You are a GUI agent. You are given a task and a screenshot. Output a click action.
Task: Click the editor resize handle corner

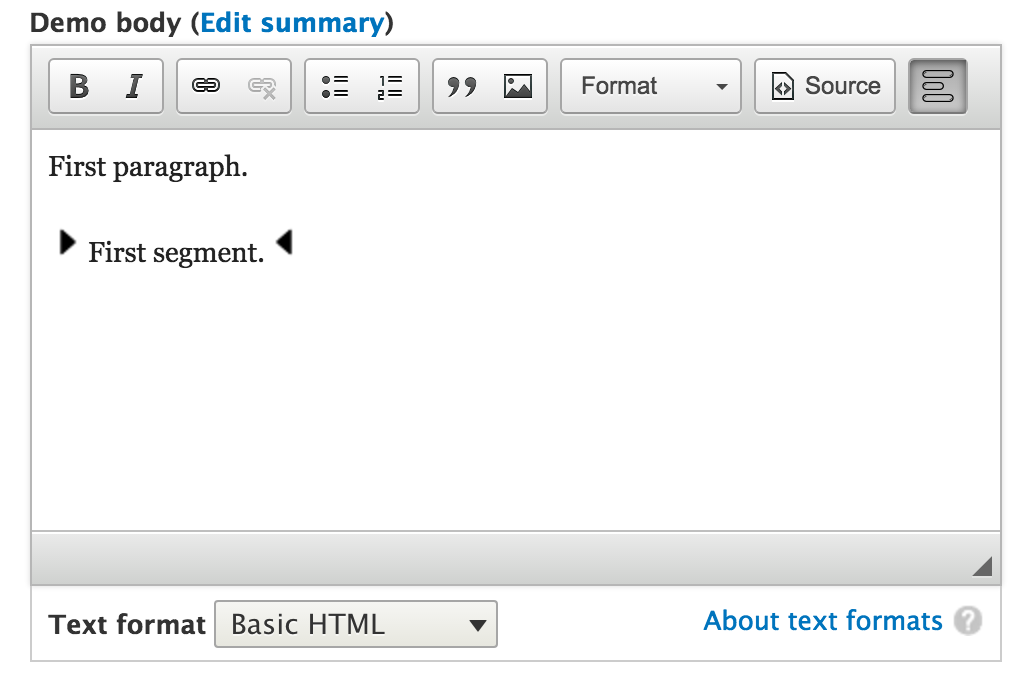point(983,566)
